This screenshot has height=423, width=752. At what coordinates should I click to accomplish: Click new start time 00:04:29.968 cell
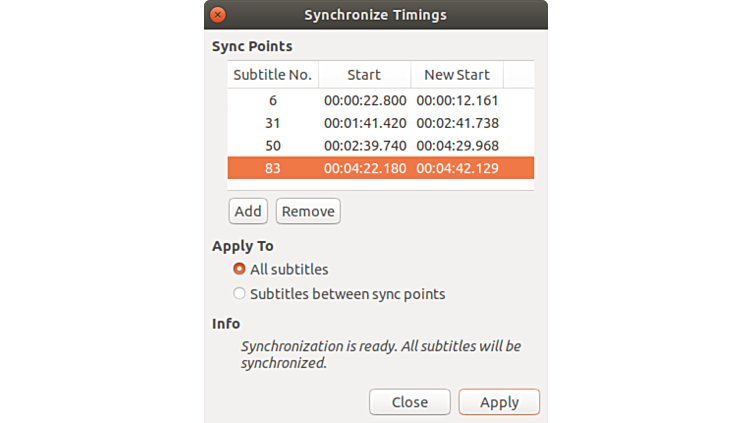coord(457,146)
